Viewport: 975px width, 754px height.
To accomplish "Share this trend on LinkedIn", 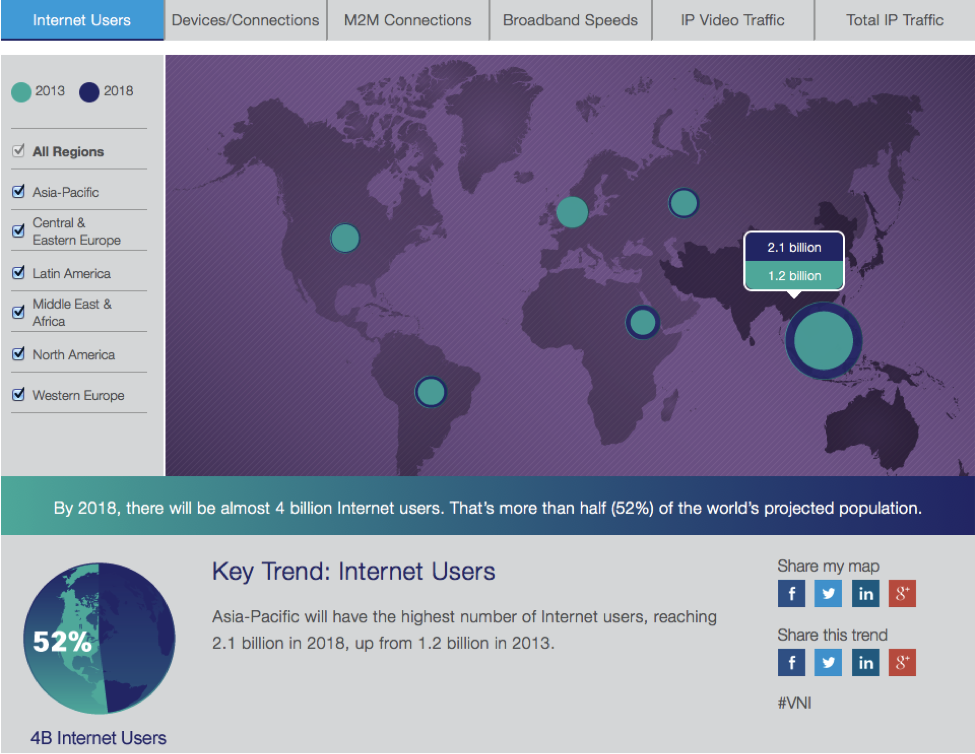I will pyautogui.click(x=865, y=662).
